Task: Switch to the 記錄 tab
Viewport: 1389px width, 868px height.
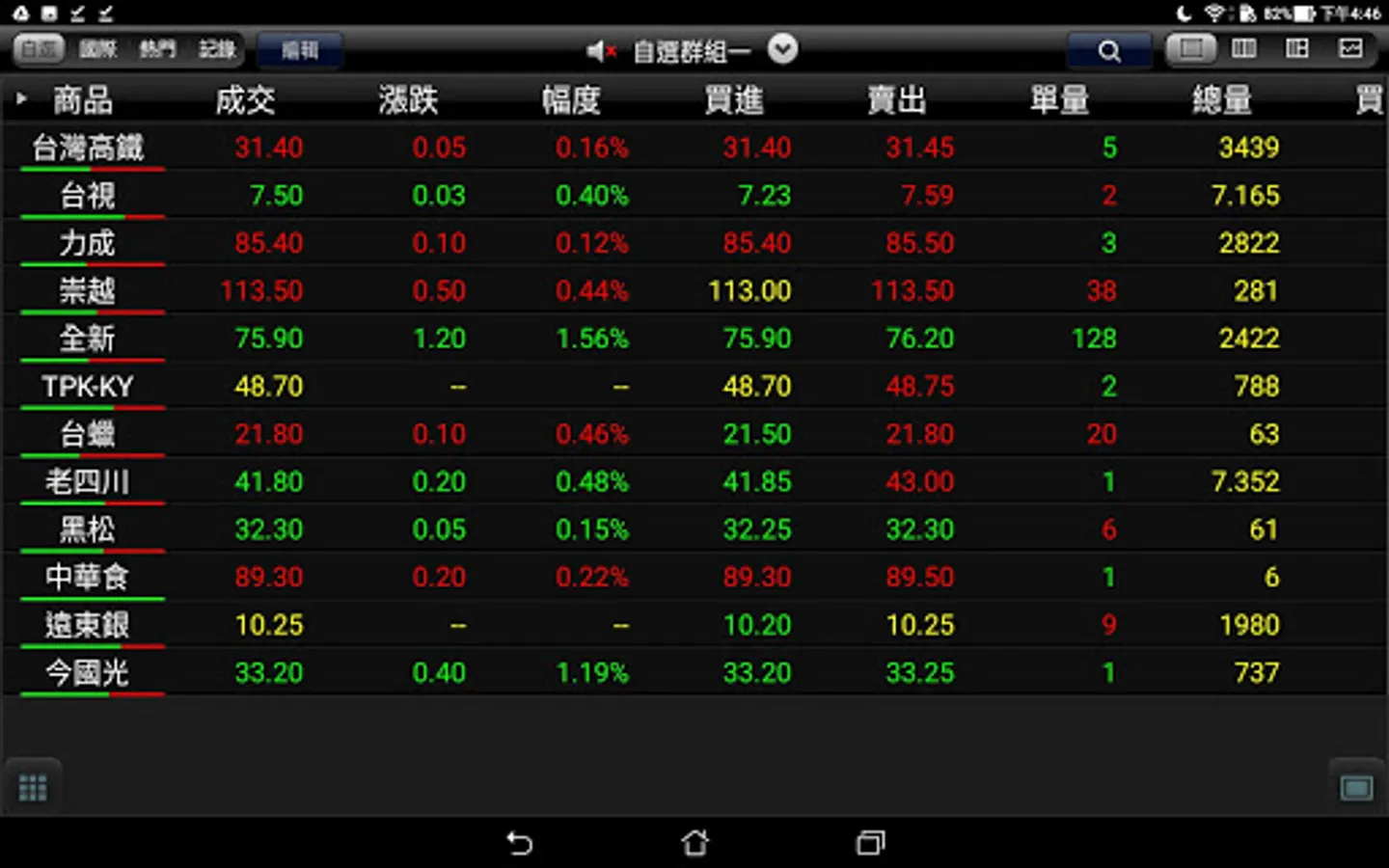Action: 217,49
